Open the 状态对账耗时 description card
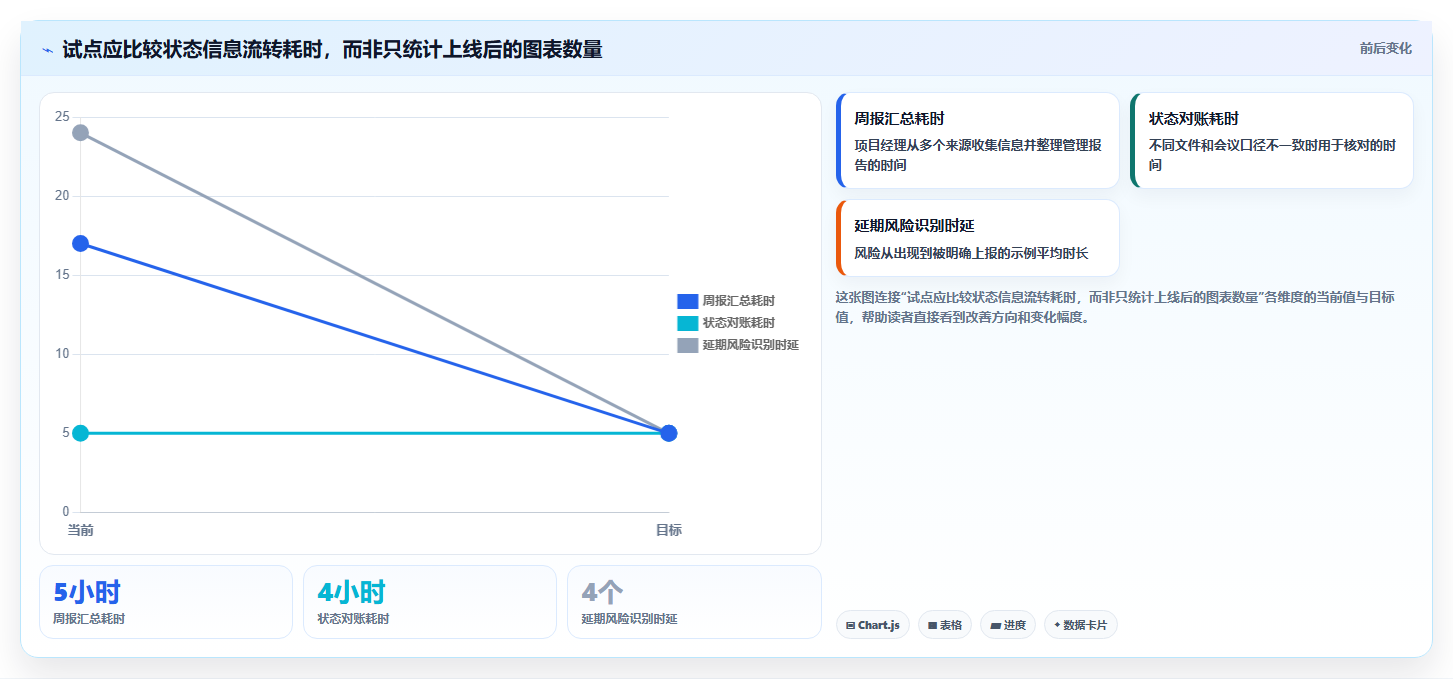This screenshot has width=1453, height=679. 1272,140
